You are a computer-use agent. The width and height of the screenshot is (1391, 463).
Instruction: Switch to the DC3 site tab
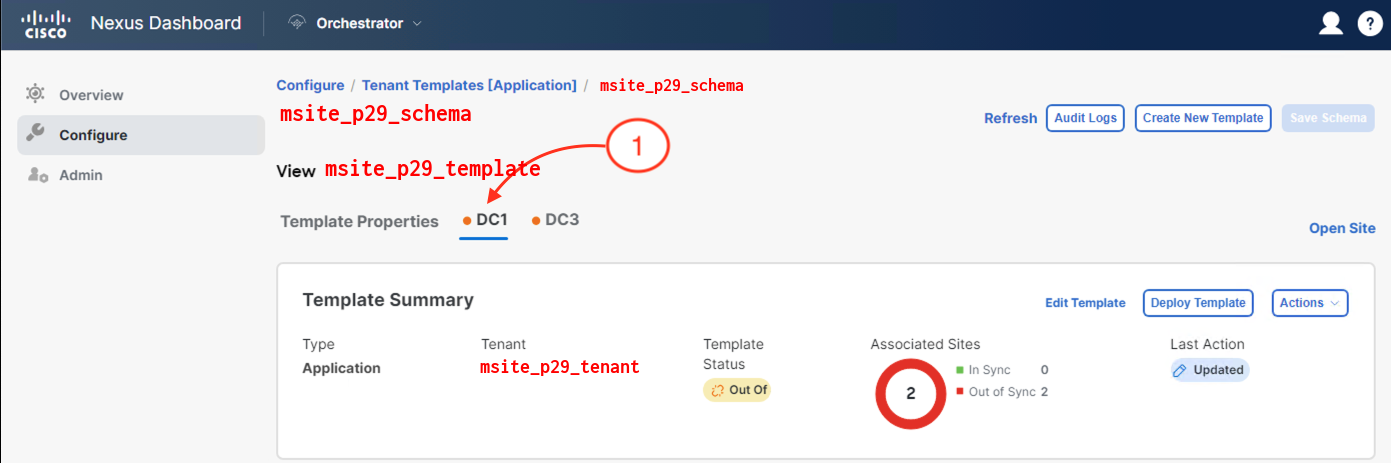pyautogui.click(x=555, y=219)
